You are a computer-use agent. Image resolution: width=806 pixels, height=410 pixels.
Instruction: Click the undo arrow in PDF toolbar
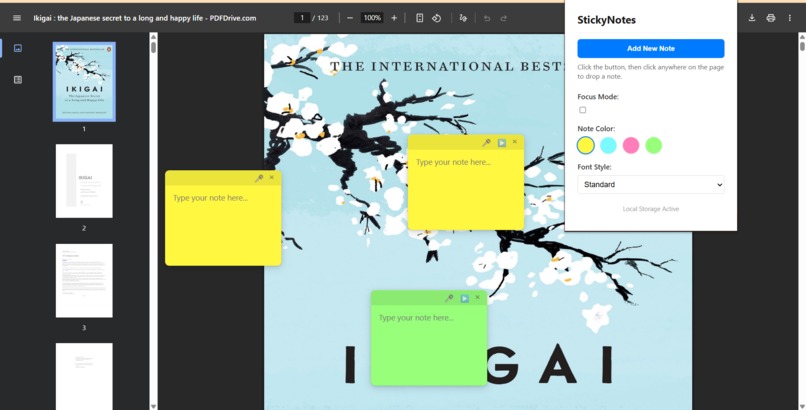pos(487,18)
